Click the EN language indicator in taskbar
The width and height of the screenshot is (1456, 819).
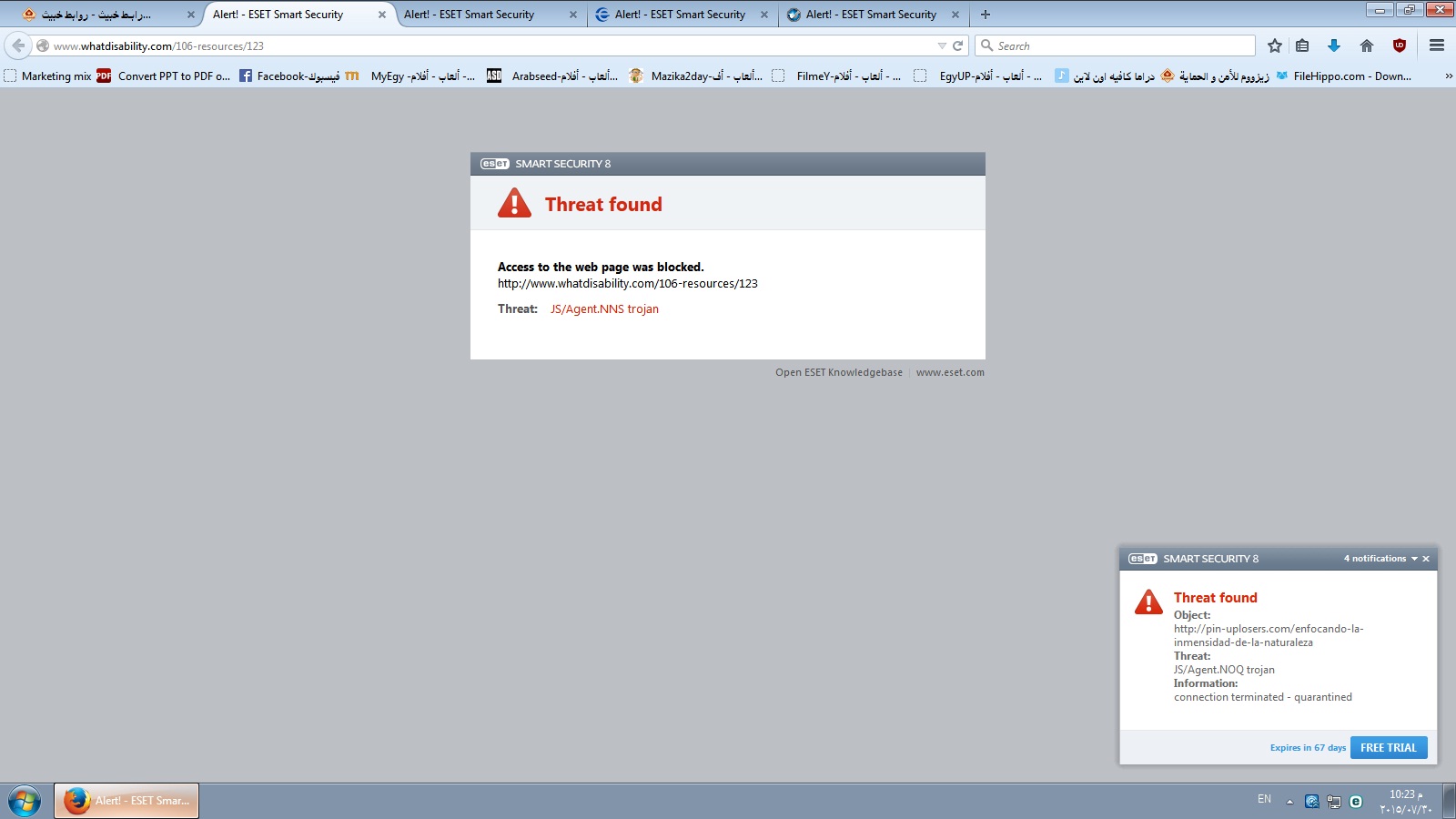coord(1264,799)
